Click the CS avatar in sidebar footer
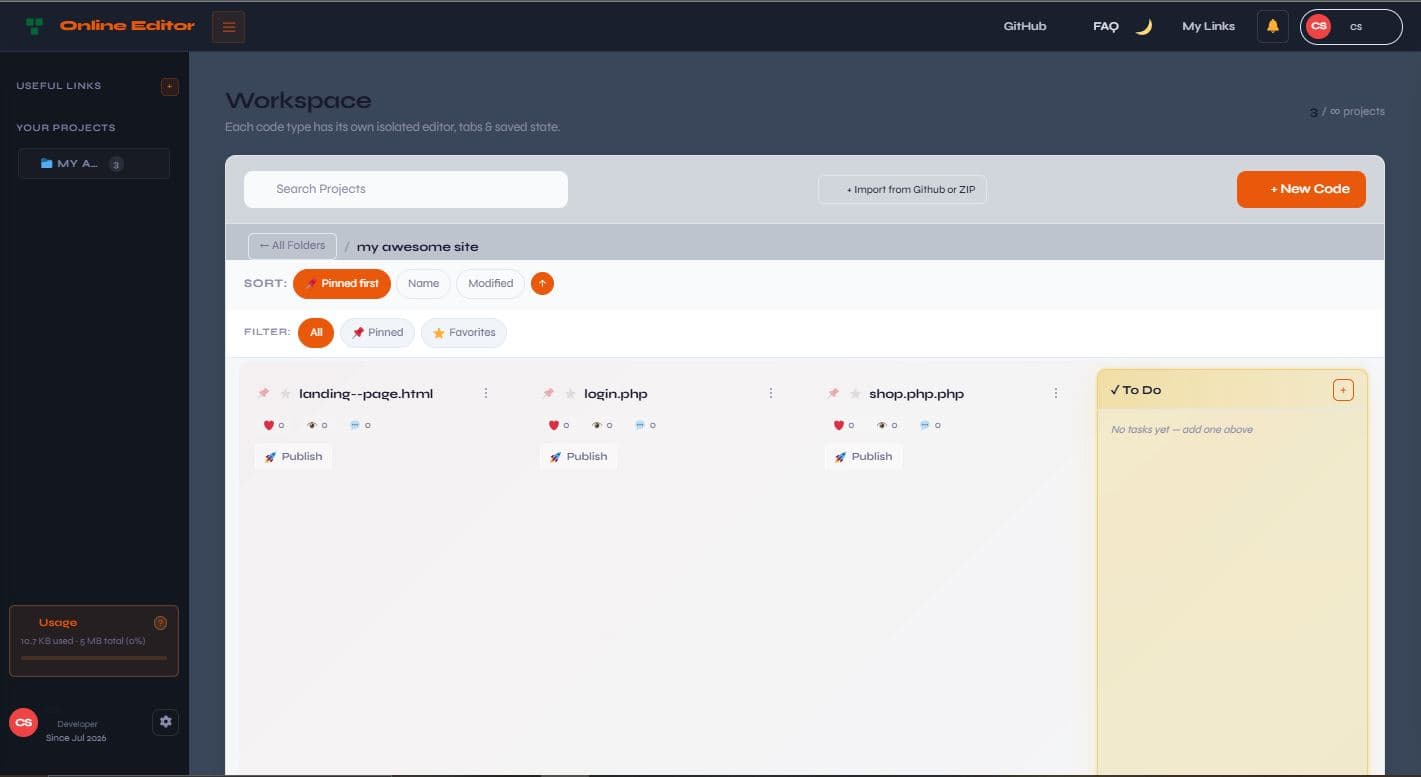Screen dimensions: 1421x777 23,722
